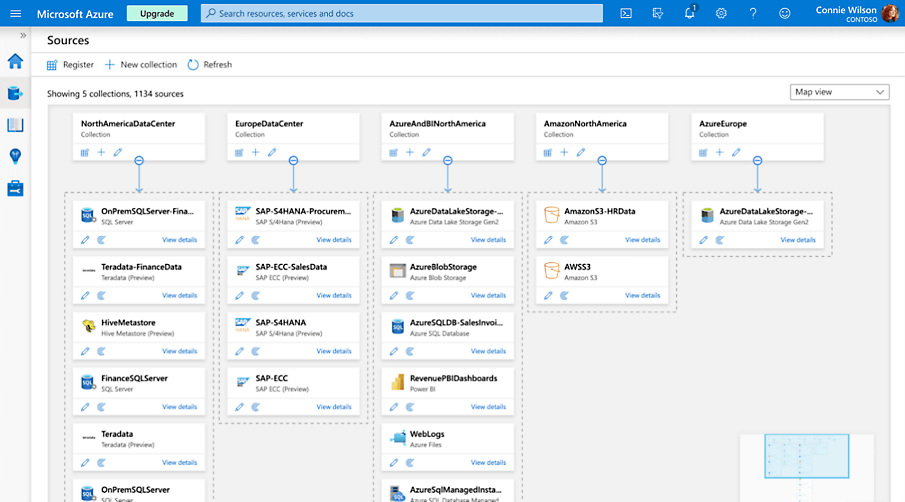Open the notifications bell icon
905x502 pixels.
coord(689,13)
